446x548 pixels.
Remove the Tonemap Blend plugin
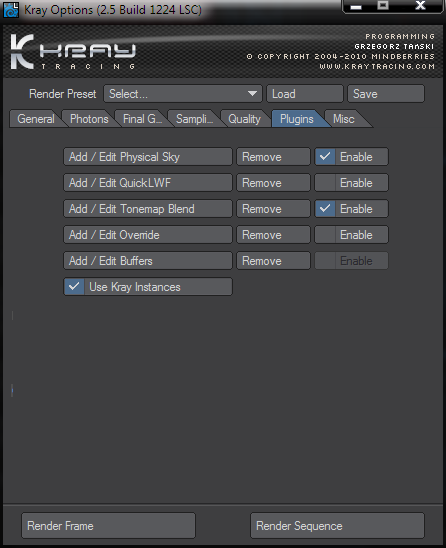(x=273, y=209)
